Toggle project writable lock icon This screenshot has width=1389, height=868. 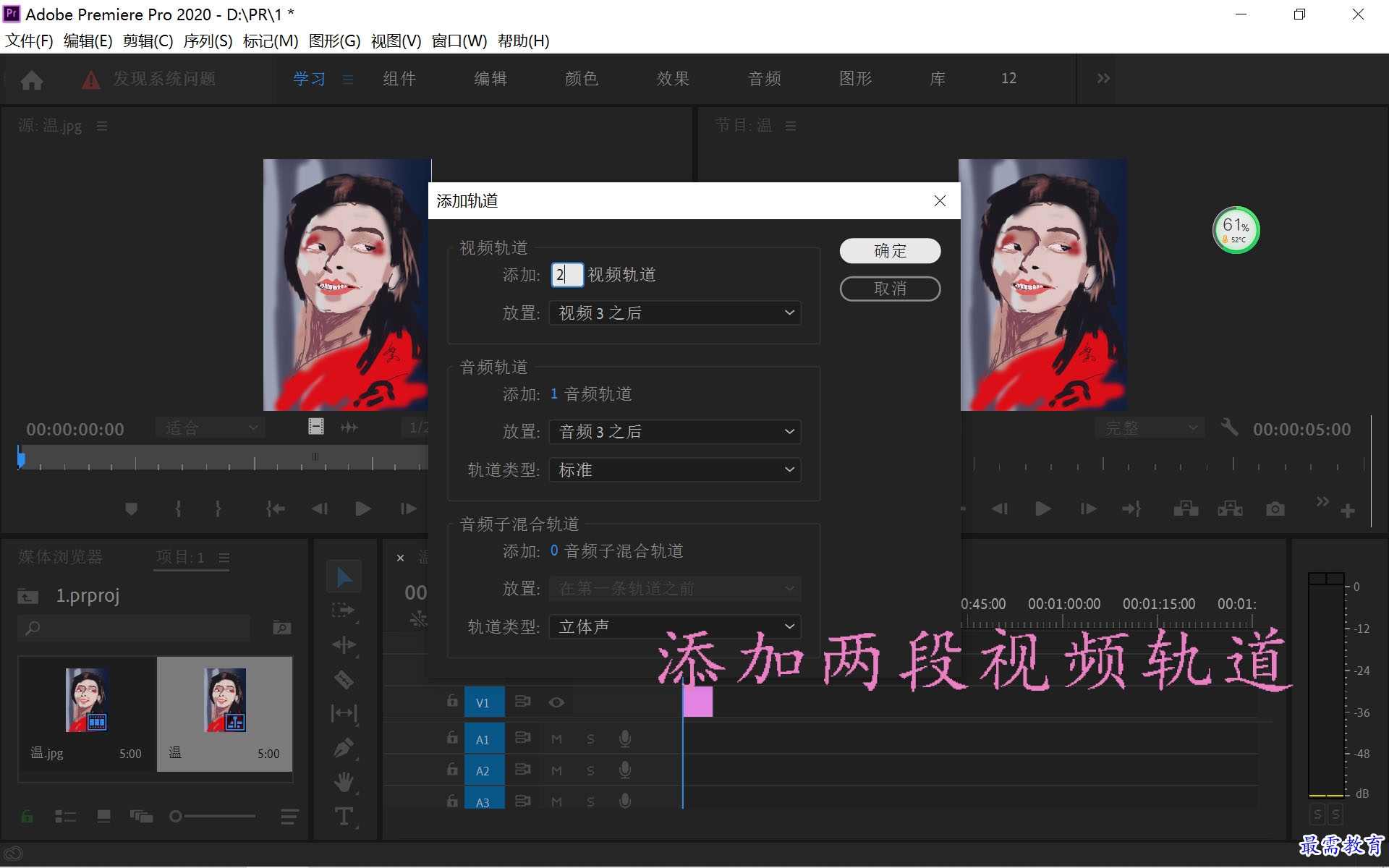tap(27, 817)
